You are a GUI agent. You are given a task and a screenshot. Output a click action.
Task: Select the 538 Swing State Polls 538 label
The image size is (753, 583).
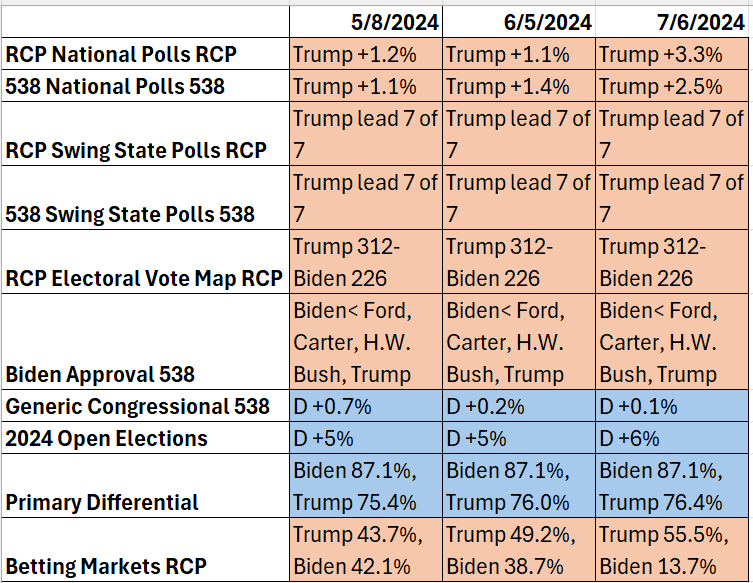[130, 214]
